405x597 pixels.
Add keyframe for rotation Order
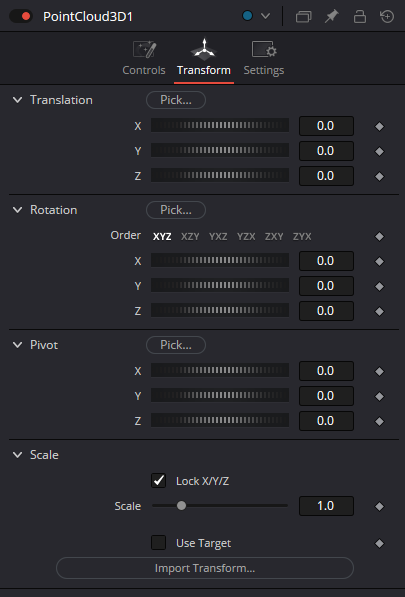coord(379,236)
